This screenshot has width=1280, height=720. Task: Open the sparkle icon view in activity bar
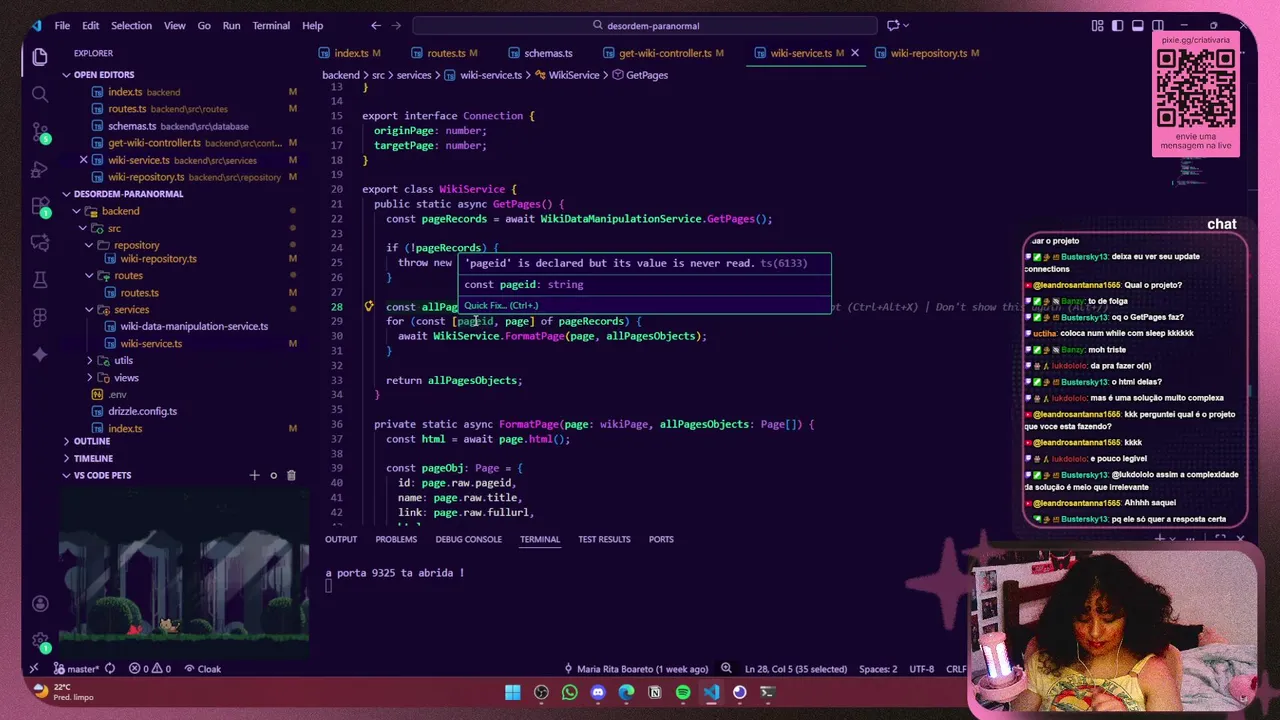point(40,354)
